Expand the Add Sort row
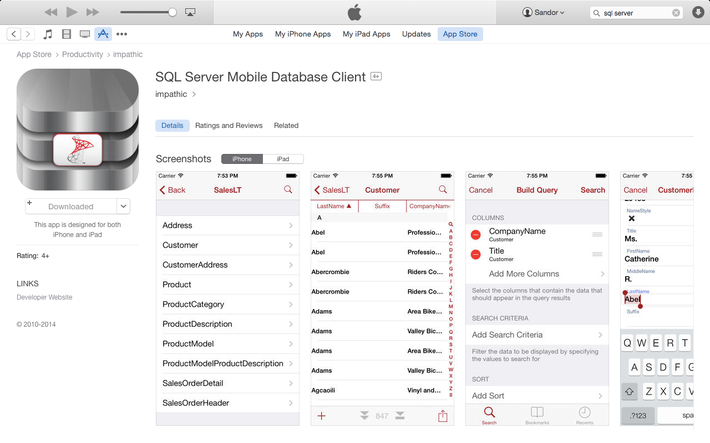 pos(537,396)
